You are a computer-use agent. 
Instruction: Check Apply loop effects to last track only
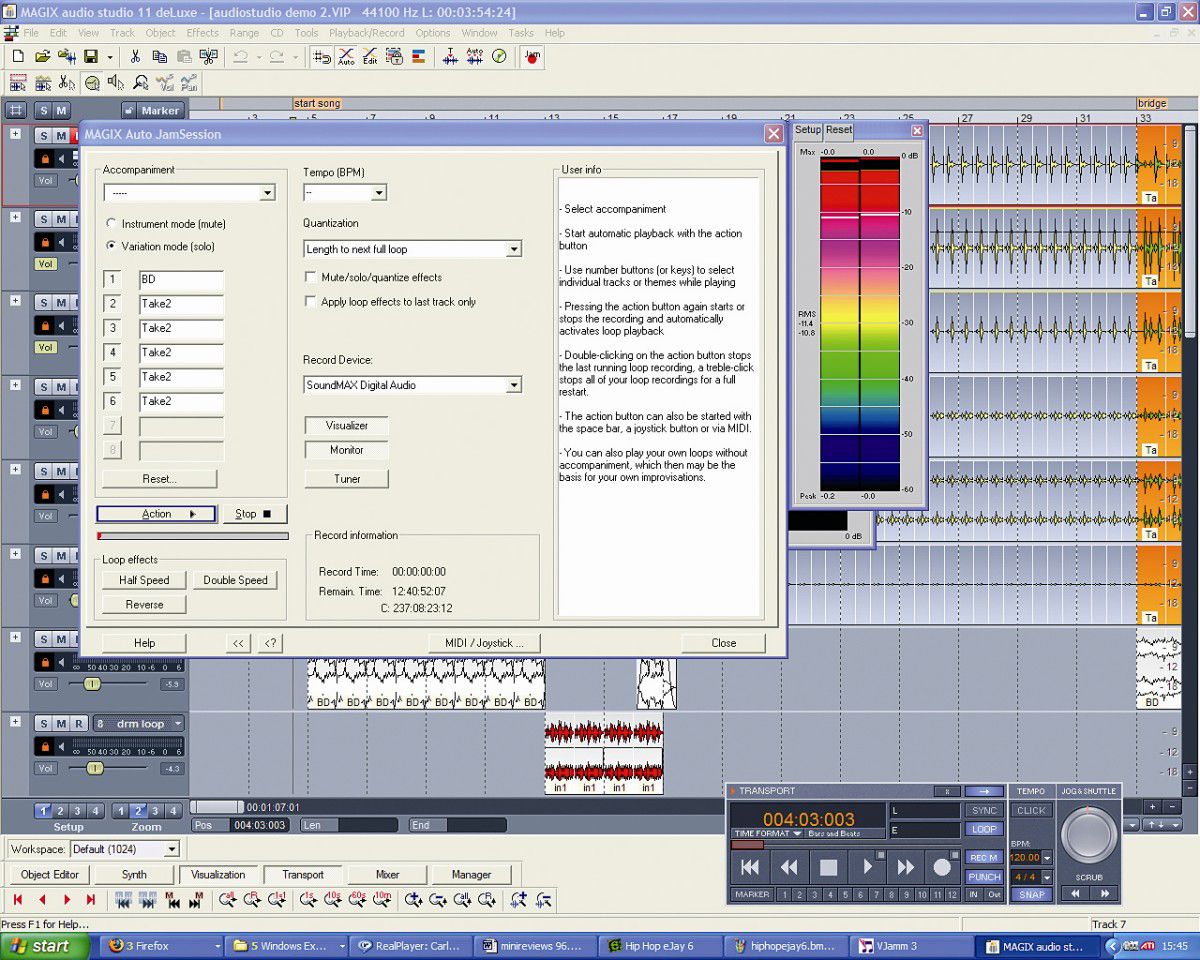(311, 301)
